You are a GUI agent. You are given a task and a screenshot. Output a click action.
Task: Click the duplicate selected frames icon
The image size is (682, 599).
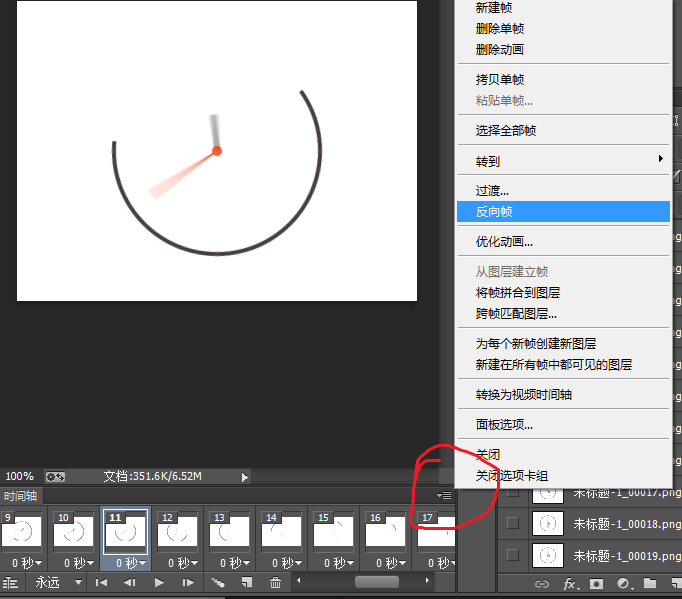(x=247, y=582)
